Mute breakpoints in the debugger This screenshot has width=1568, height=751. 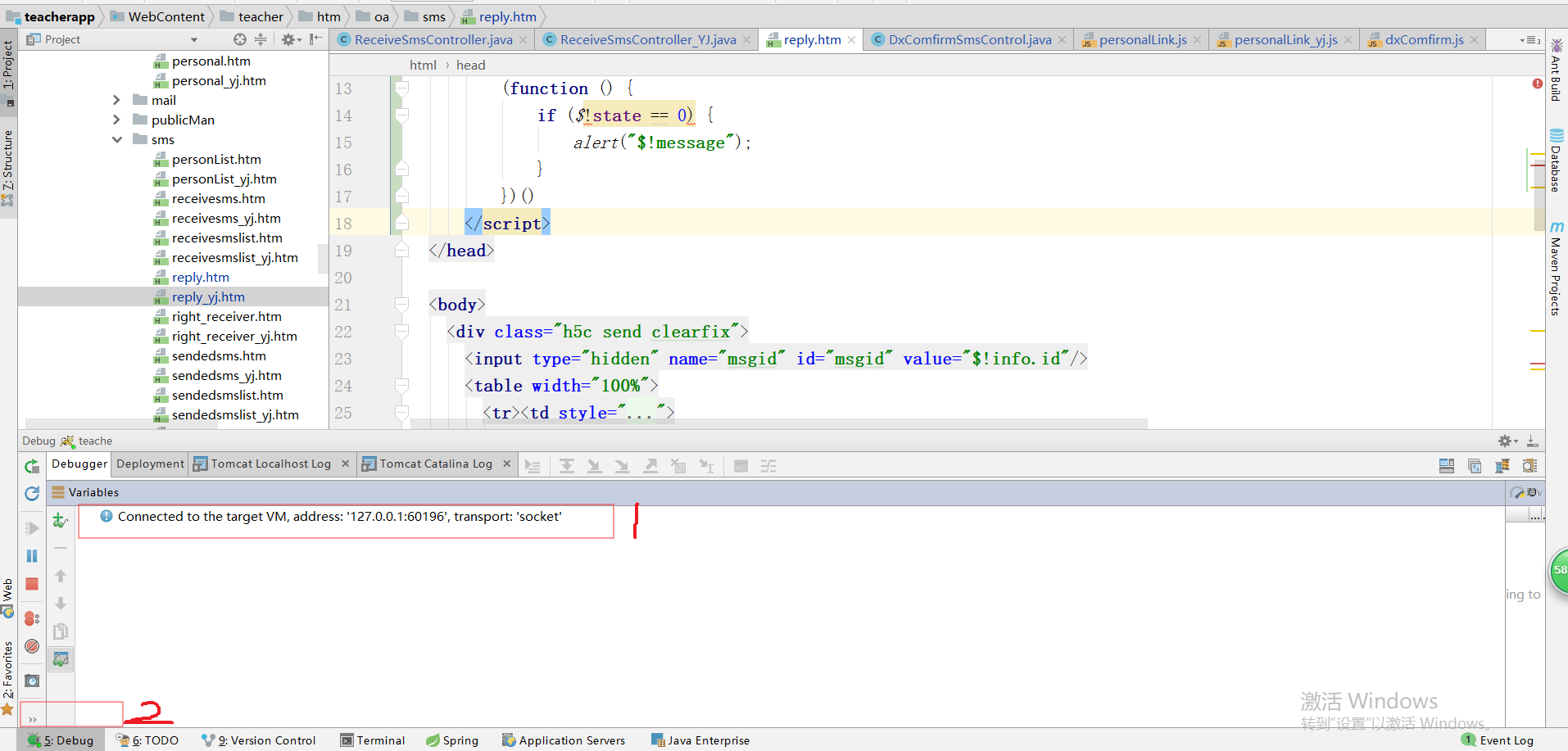click(x=32, y=647)
